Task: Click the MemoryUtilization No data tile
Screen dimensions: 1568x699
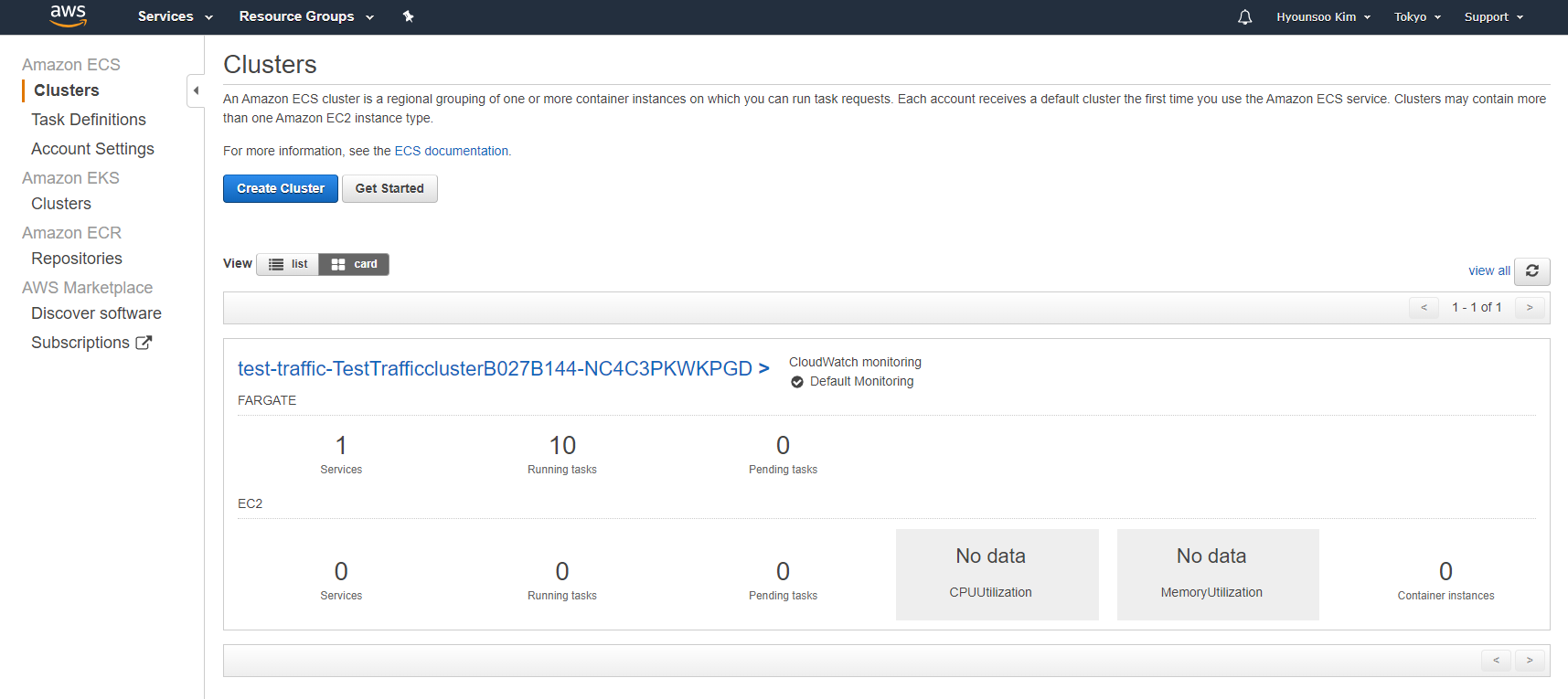Action: 1218,575
